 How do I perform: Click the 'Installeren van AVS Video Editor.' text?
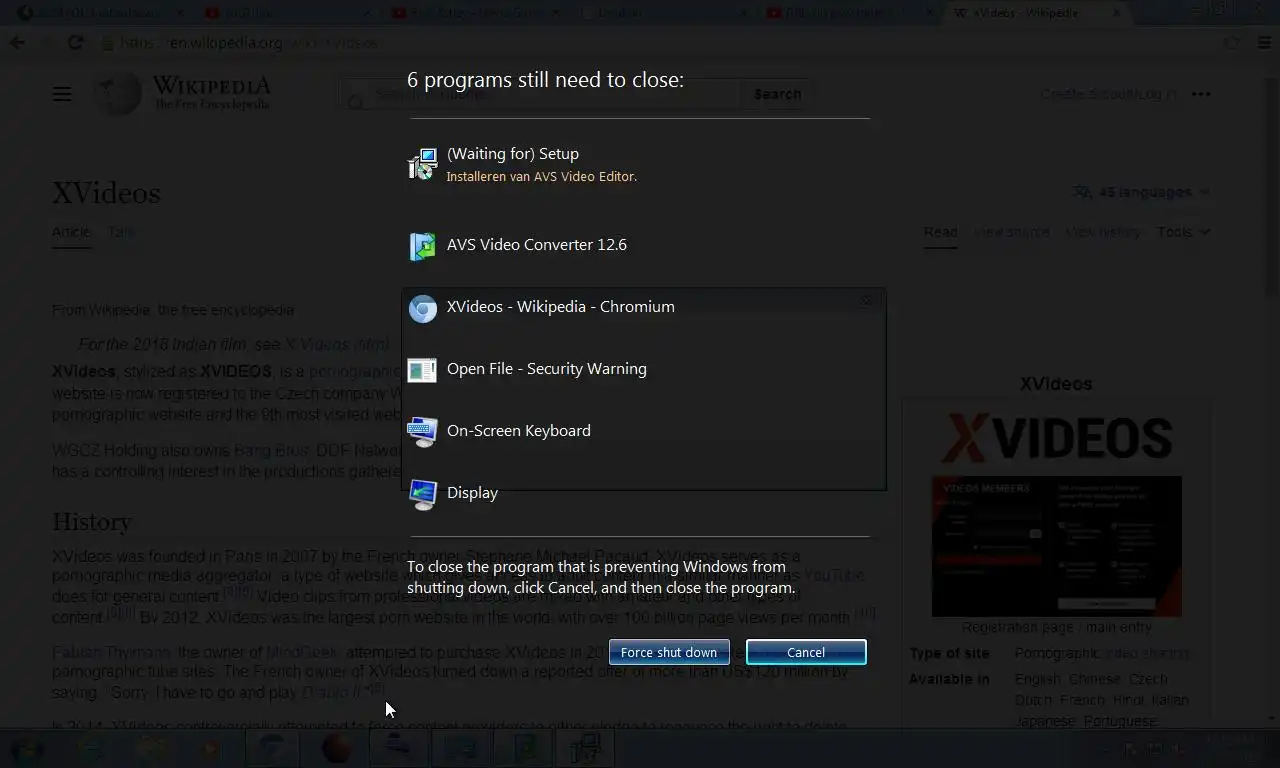click(x=541, y=176)
